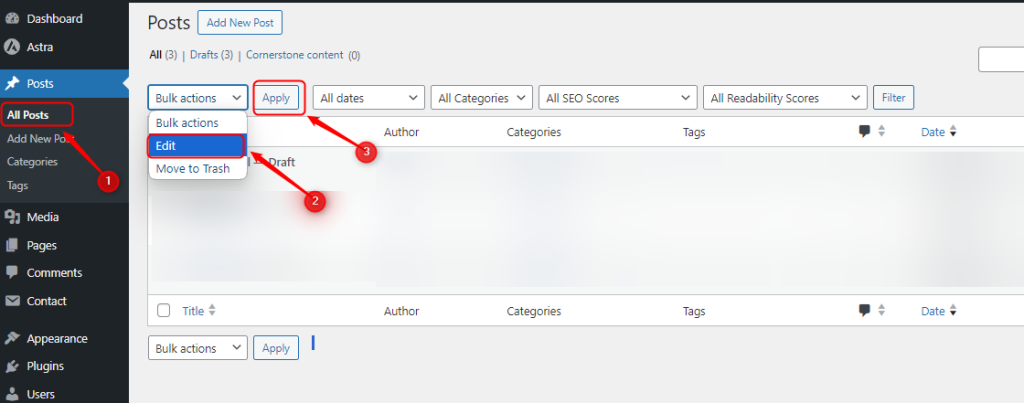1024x403 pixels.
Task: Open the All Readability Scores dropdown
Action: tap(784, 98)
